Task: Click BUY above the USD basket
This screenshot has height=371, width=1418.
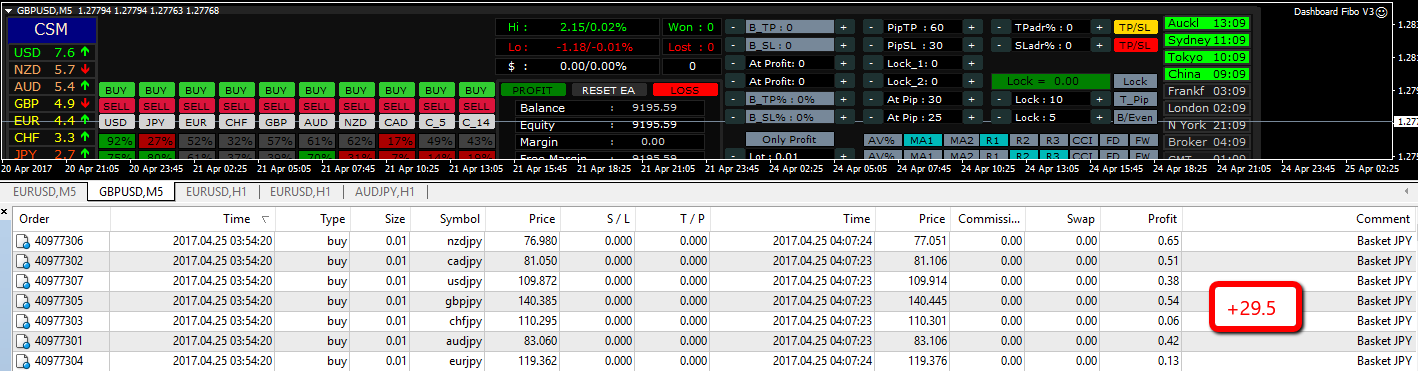Action: pyautogui.click(x=116, y=90)
